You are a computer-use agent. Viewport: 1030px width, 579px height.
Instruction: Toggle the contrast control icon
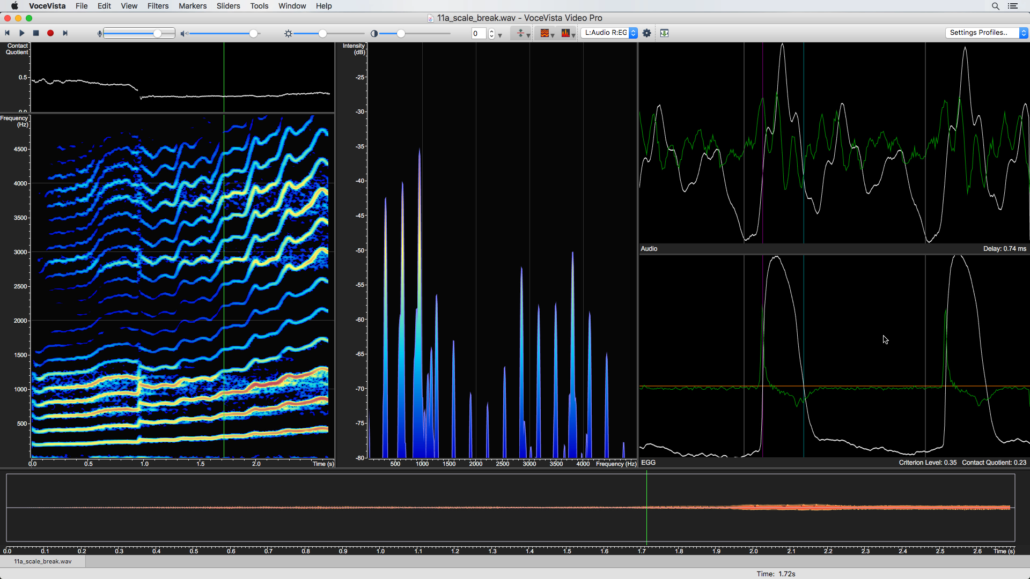coord(374,33)
